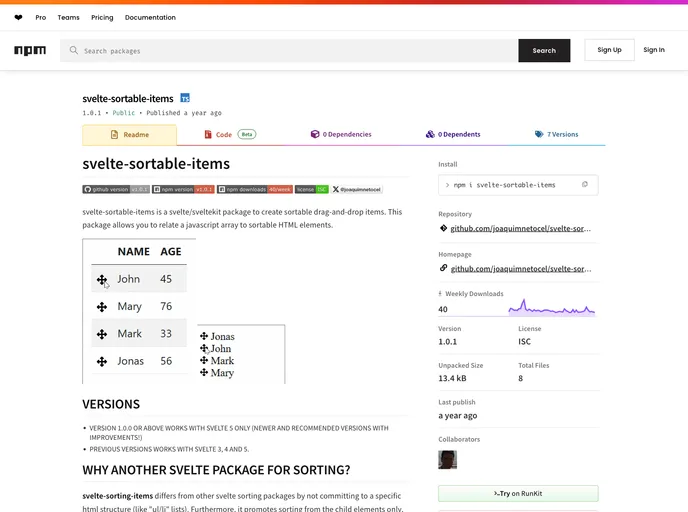
Task: Click the drag handle icon for John row
Action: pyautogui.click(x=102, y=279)
